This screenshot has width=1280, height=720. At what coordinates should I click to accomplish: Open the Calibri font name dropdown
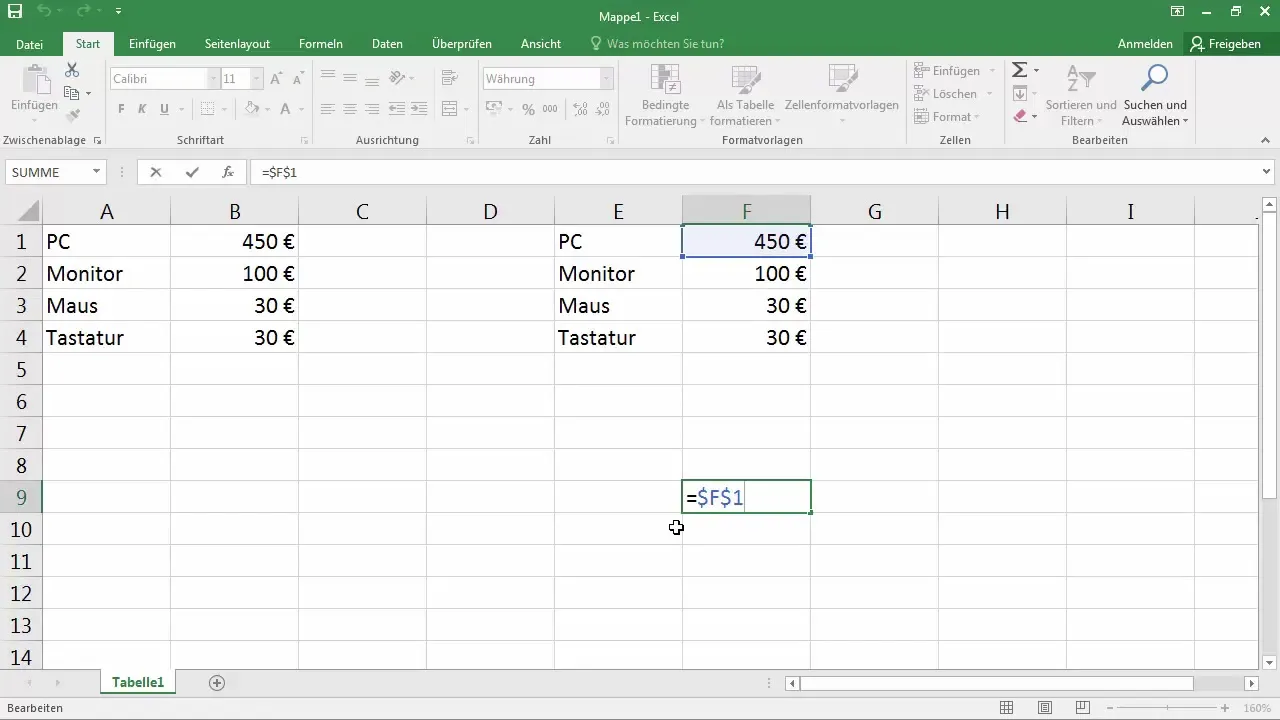click(214, 78)
